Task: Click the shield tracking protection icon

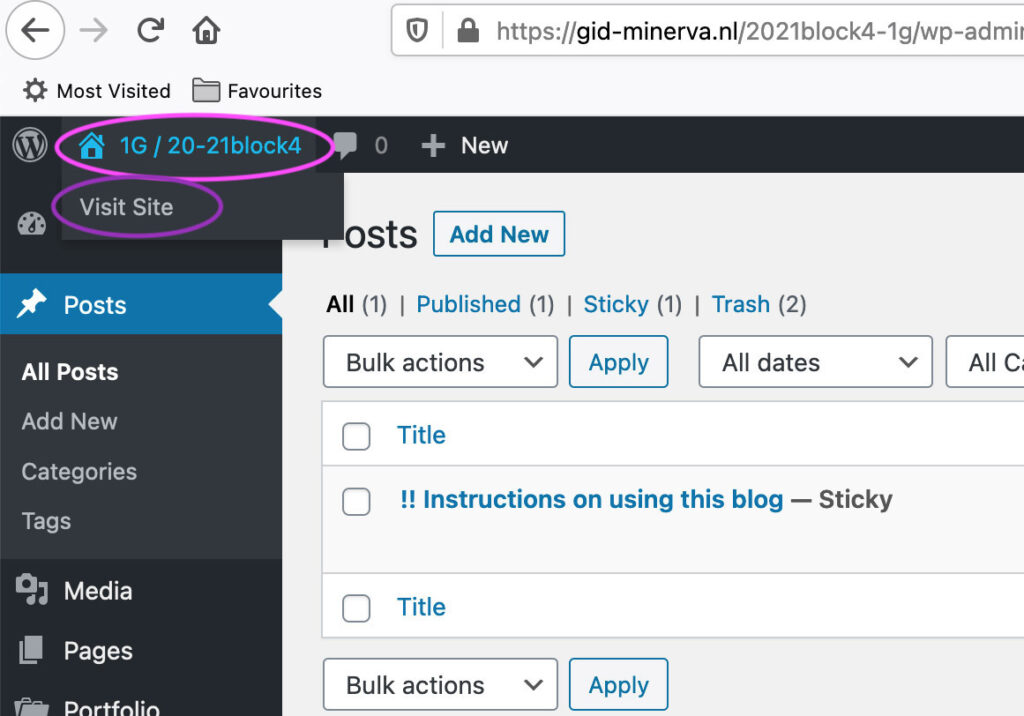Action: coord(417,31)
